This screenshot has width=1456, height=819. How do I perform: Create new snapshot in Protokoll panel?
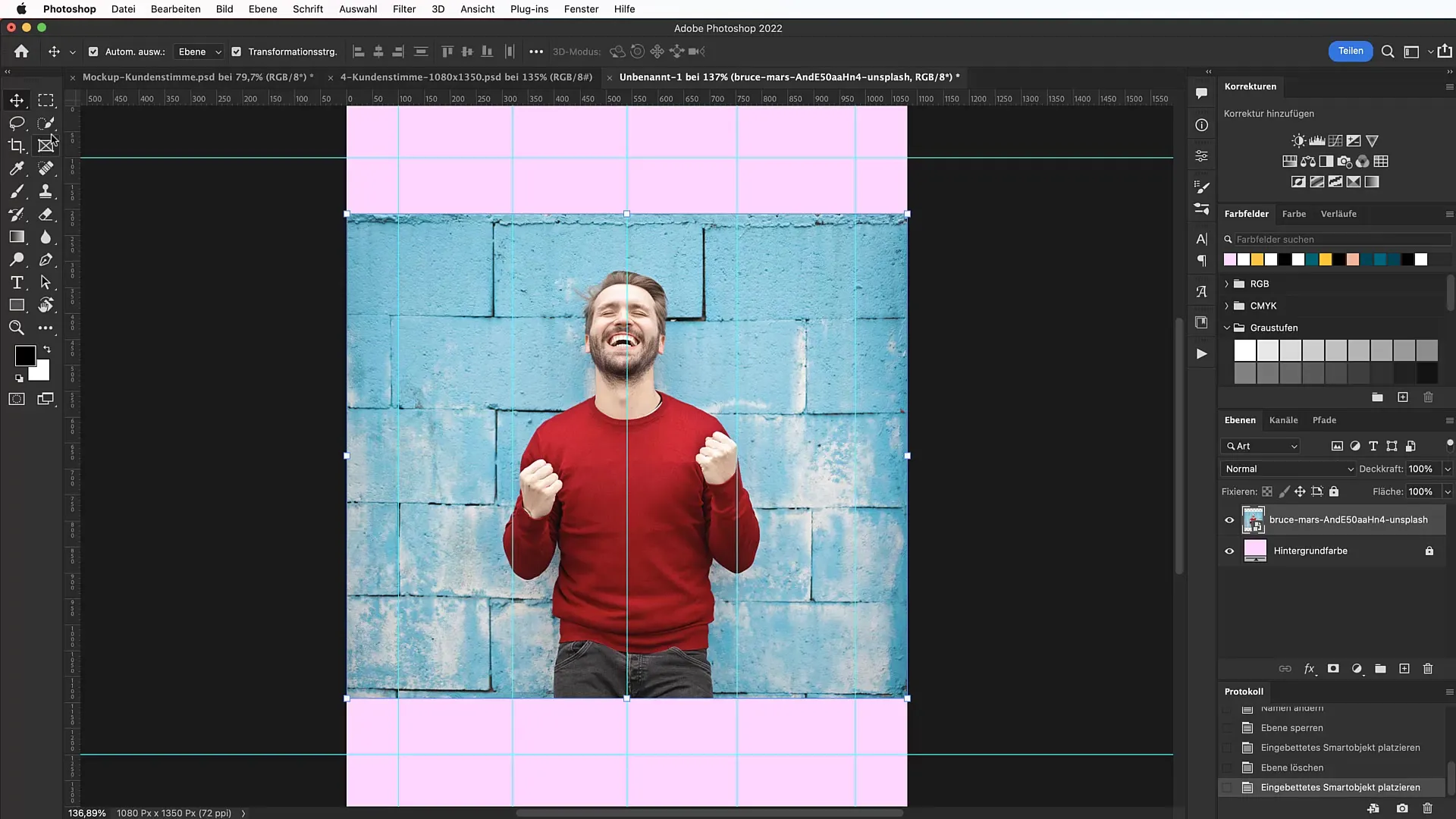1402,808
